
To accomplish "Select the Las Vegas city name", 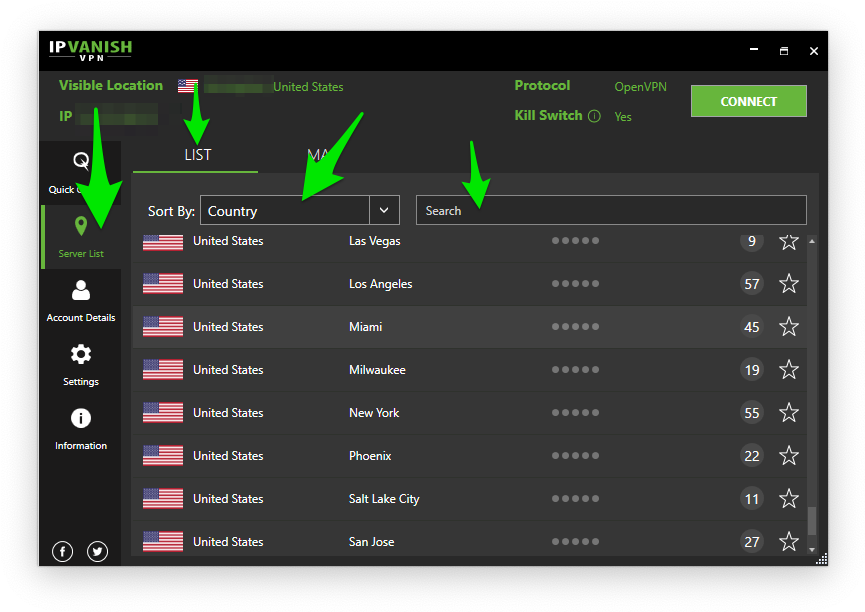I will tap(375, 241).
